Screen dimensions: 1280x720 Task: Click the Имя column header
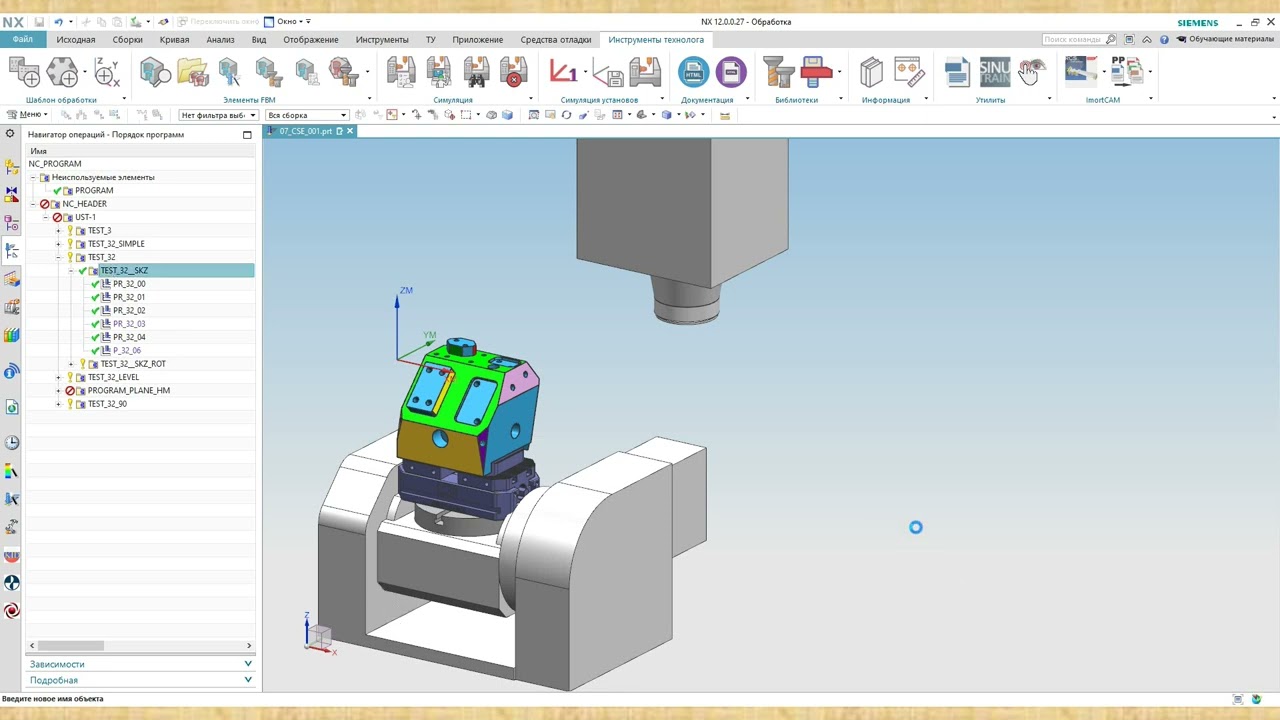click(x=140, y=151)
